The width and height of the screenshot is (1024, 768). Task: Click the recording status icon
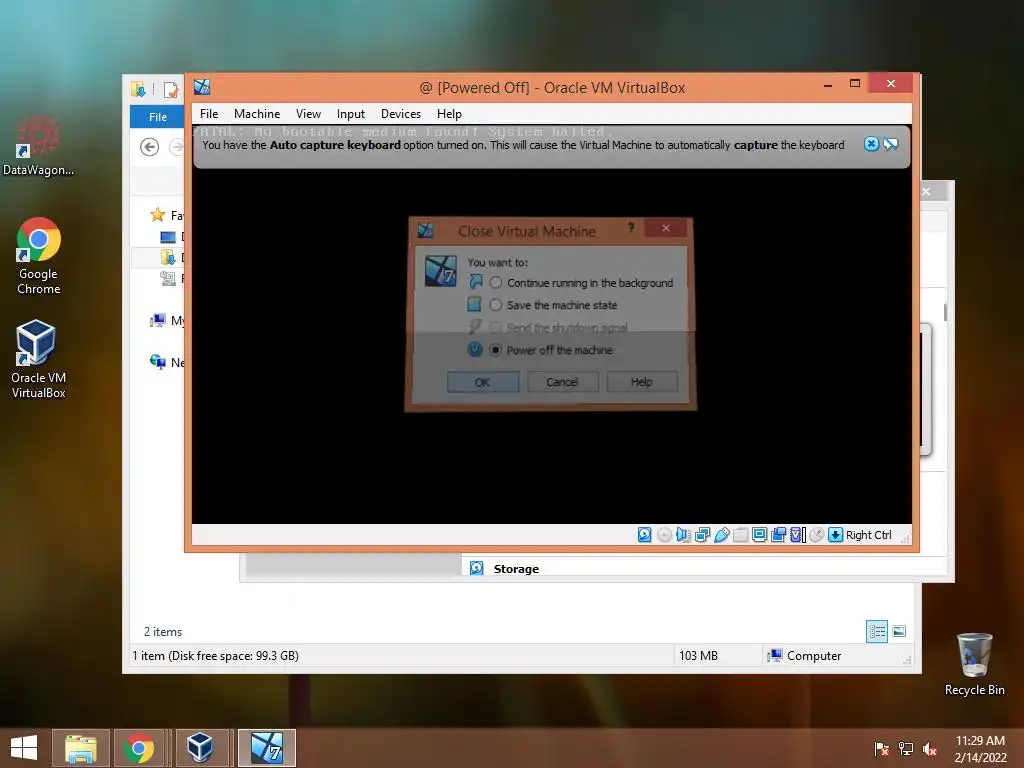tap(778, 535)
